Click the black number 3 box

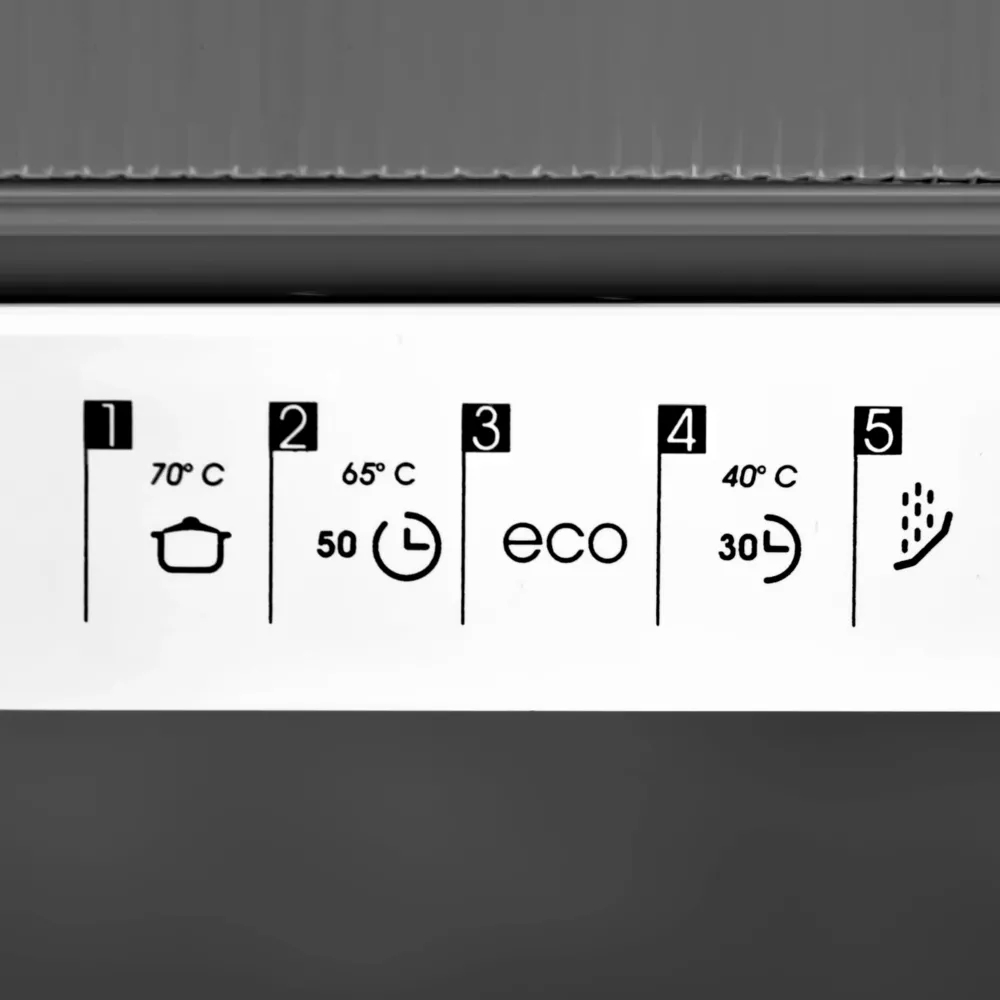(486, 428)
